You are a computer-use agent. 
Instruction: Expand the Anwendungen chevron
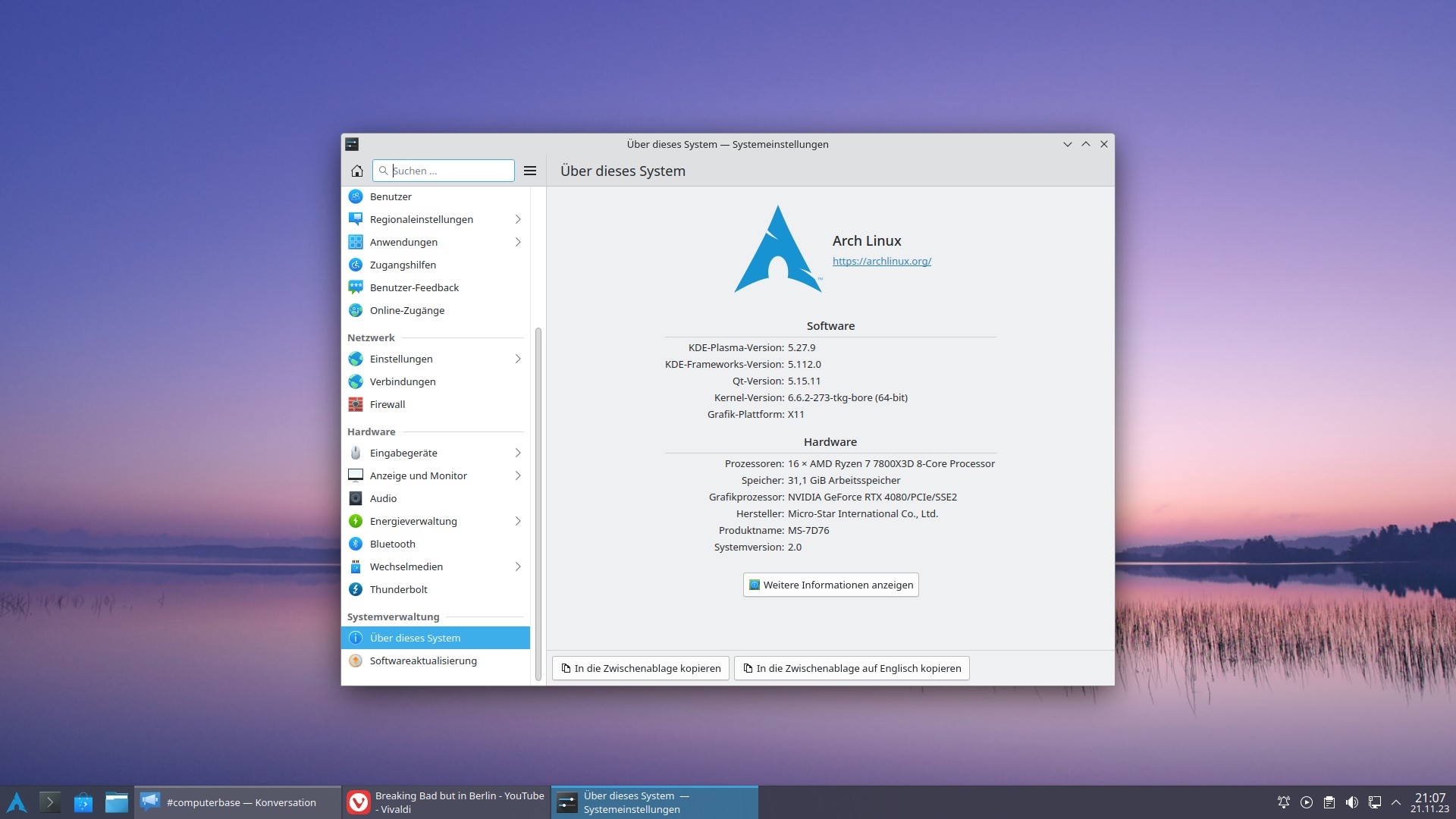518,242
